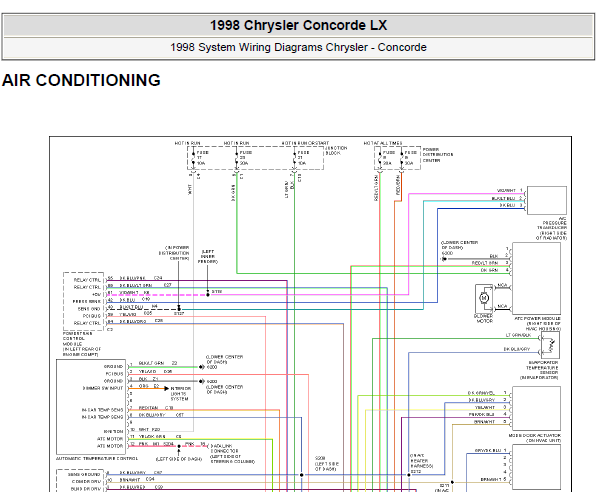Click 'PRESS SENS' terminal in powertrain module

86,302
